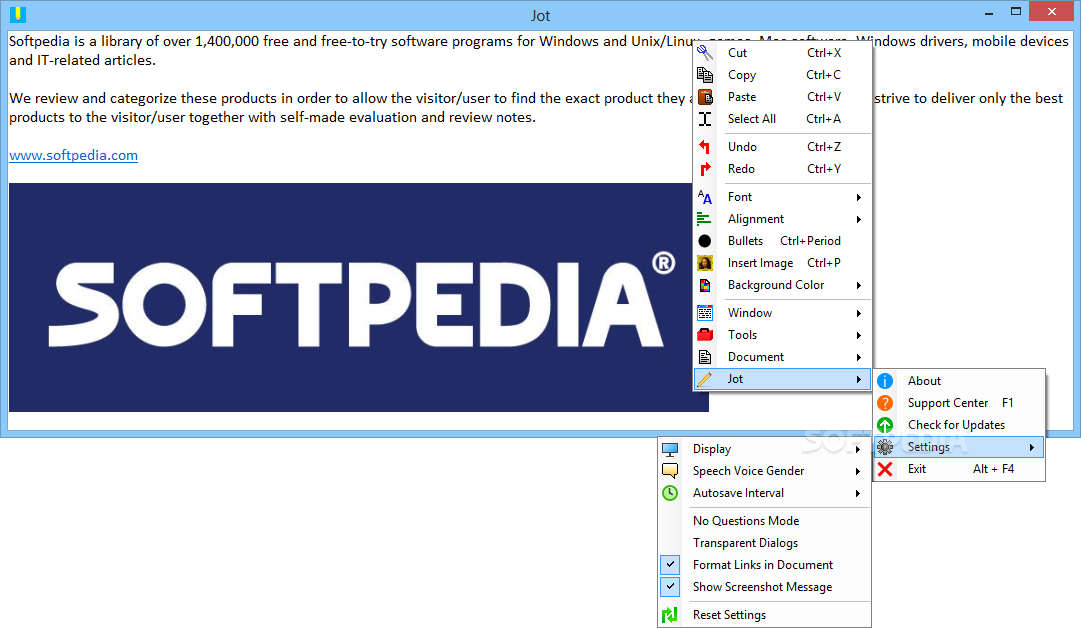Open the www.softpedia.com link

pos(73,155)
